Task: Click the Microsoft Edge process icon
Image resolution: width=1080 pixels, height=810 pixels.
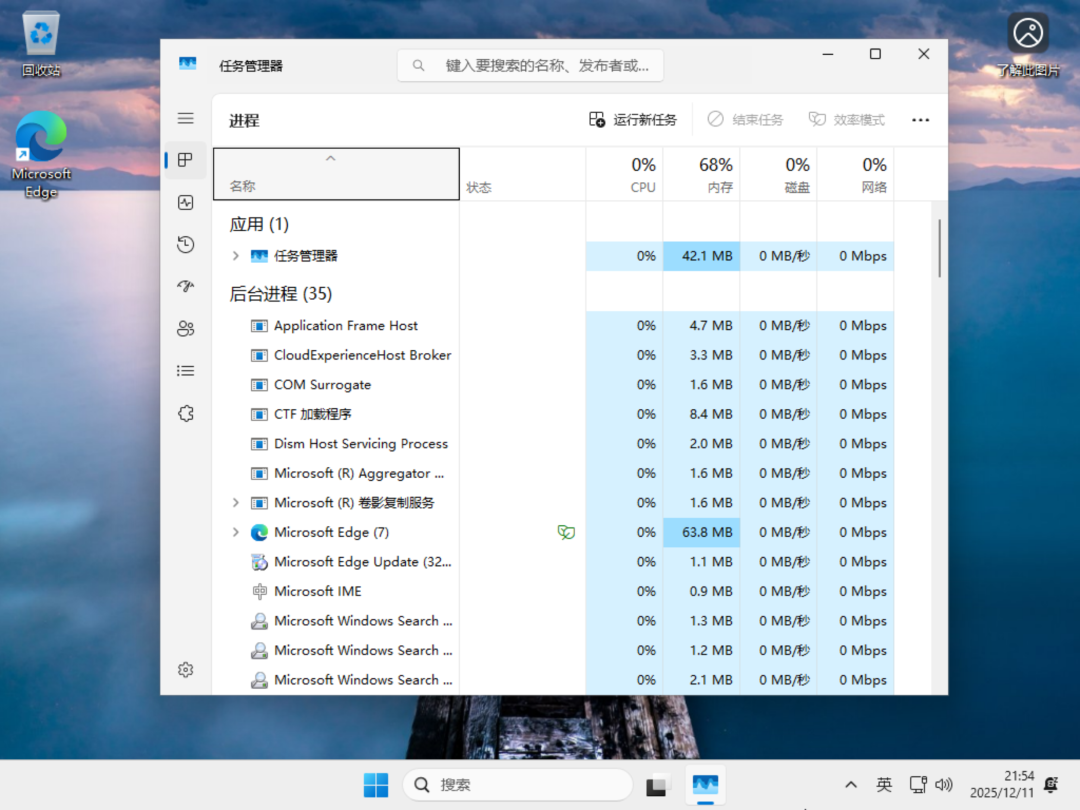Action: [259, 532]
